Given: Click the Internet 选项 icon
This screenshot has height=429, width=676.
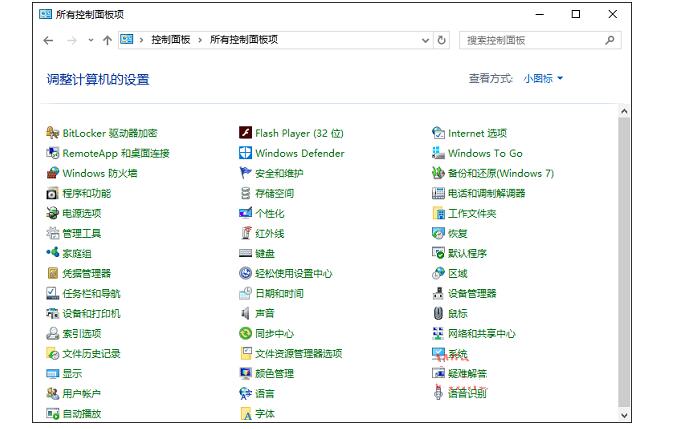Looking at the screenshot, I should [438, 133].
